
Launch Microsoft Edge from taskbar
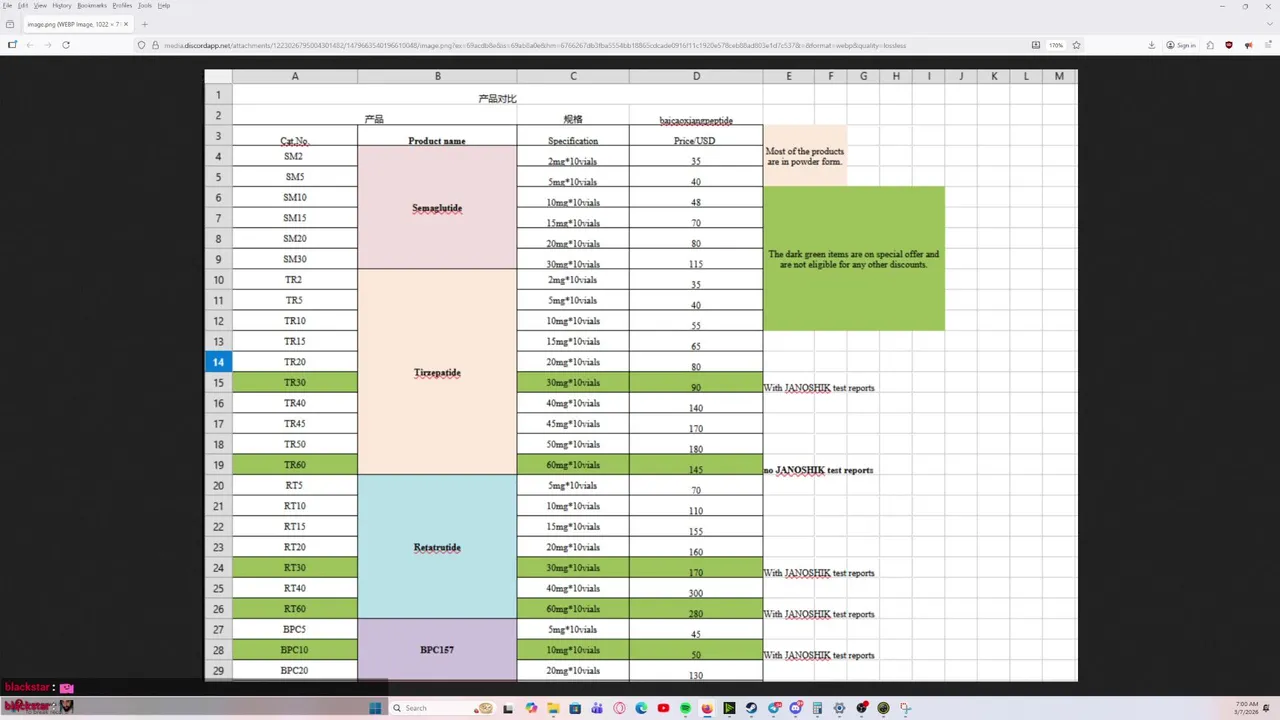pyautogui.click(x=641, y=708)
